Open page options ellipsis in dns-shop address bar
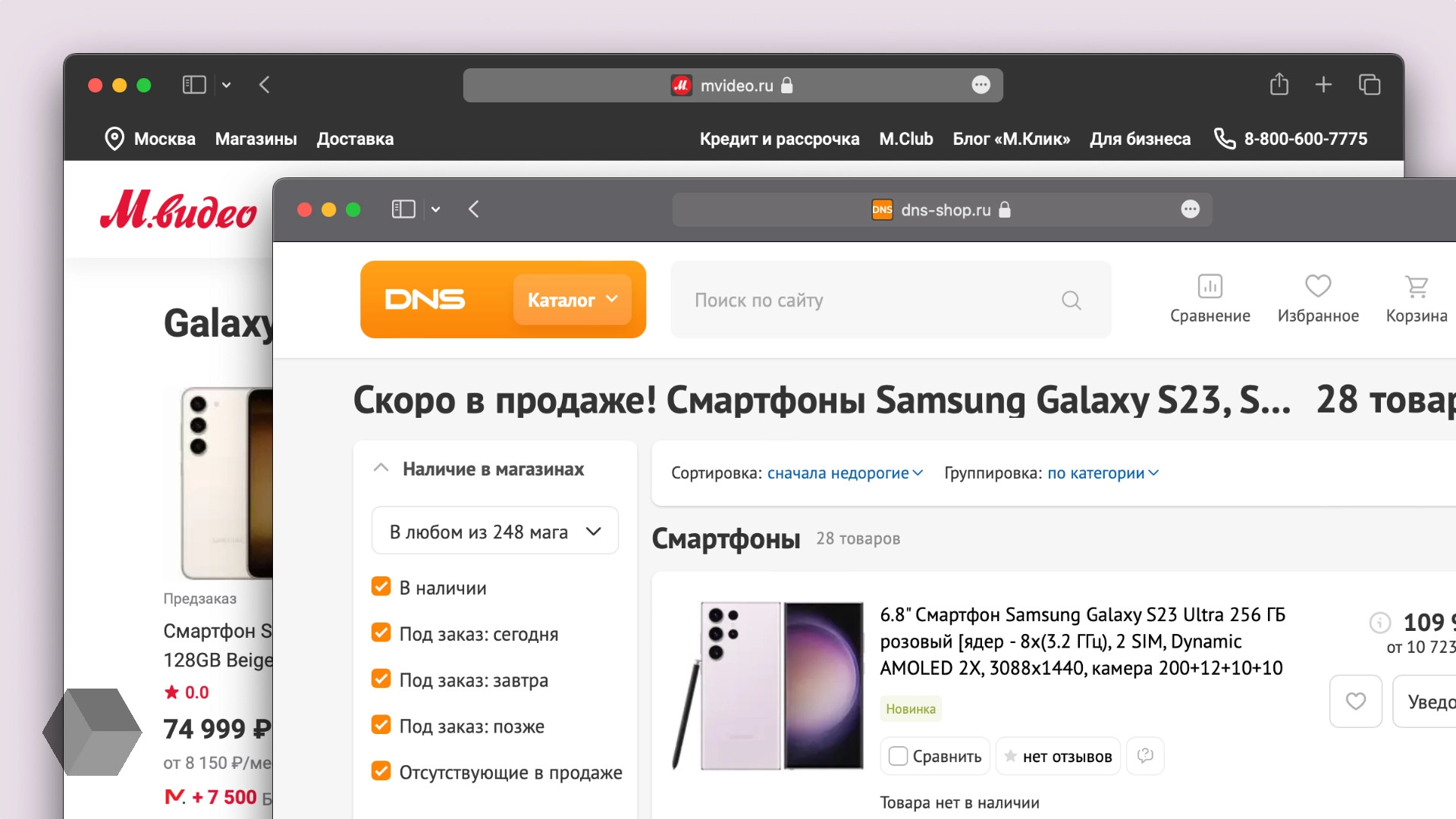Screen dimensions: 1456x819 [x=1191, y=209]
